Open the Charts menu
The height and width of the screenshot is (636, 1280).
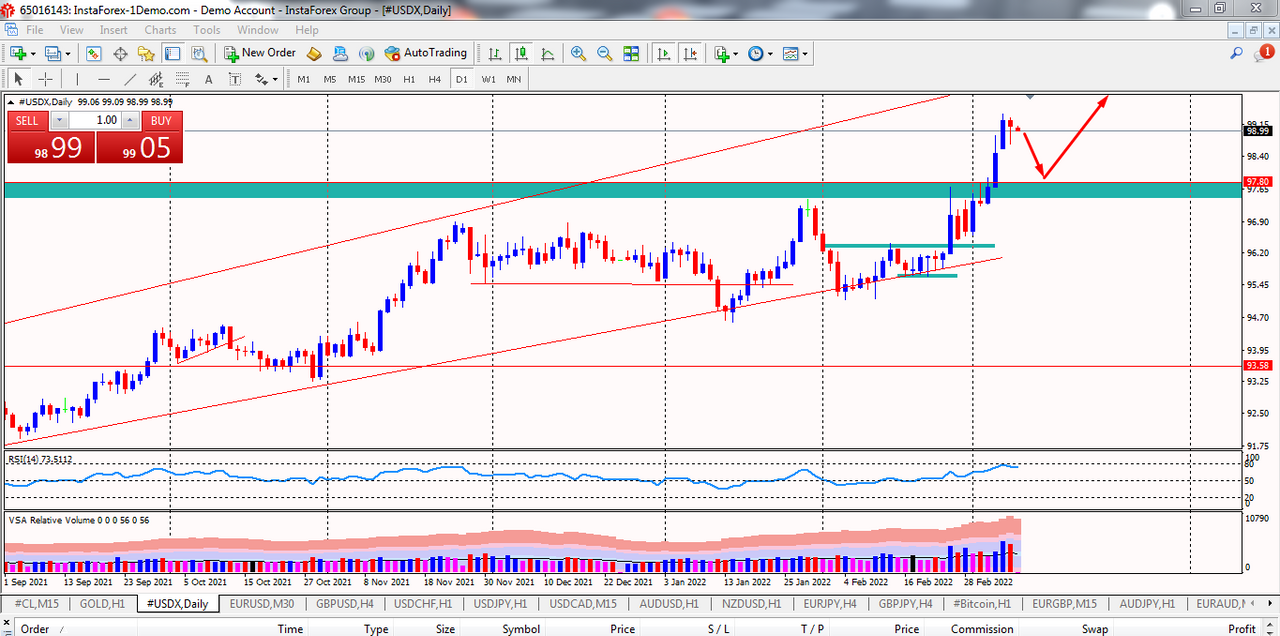pyautogui.click(x=160, y=30)
